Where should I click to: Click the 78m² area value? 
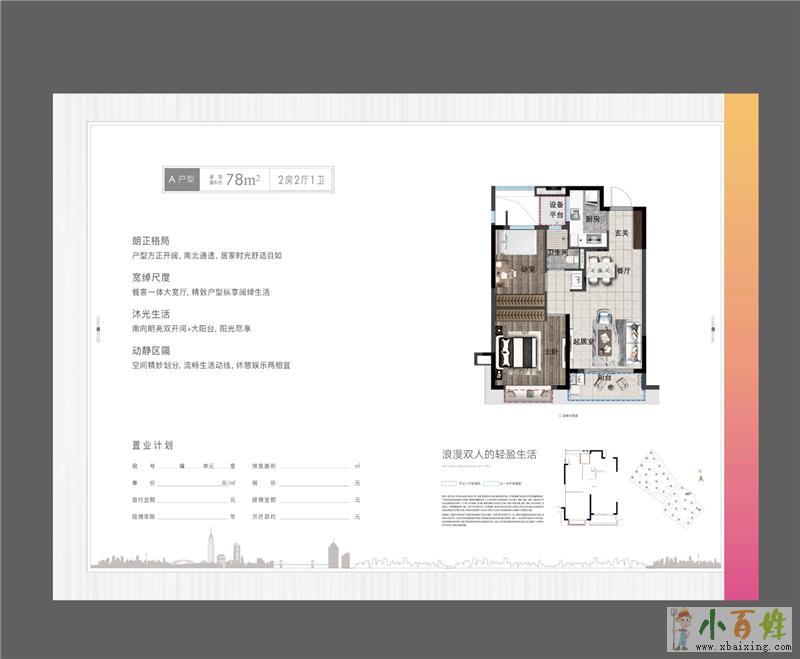[x=243, y=180]
